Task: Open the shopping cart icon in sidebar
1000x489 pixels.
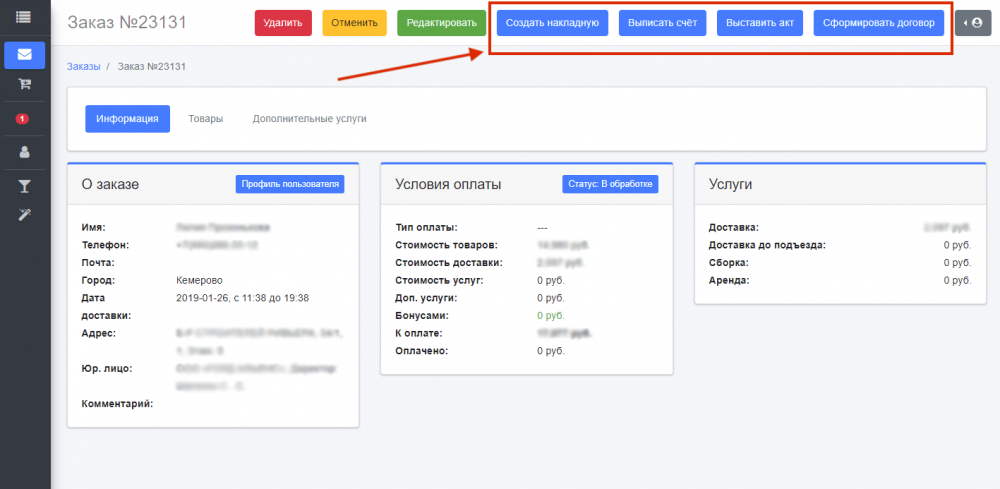Action: (24, 84)
